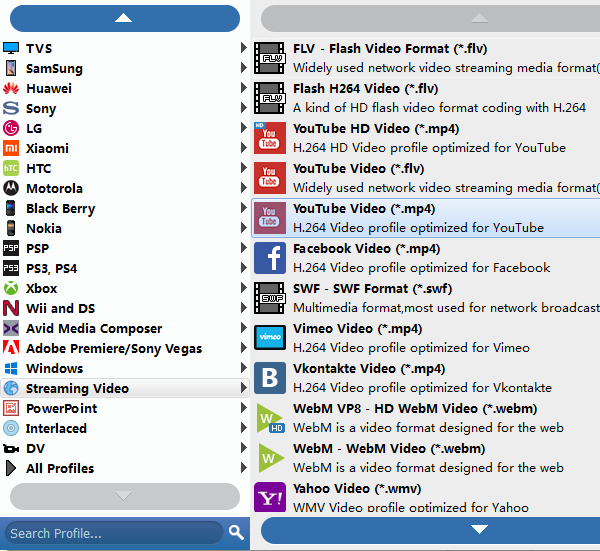Expand the Samsung category arrow
Image resolution: width=600 pixels, height=551 pixels.
pyautogui.click(x=244, y=68)
